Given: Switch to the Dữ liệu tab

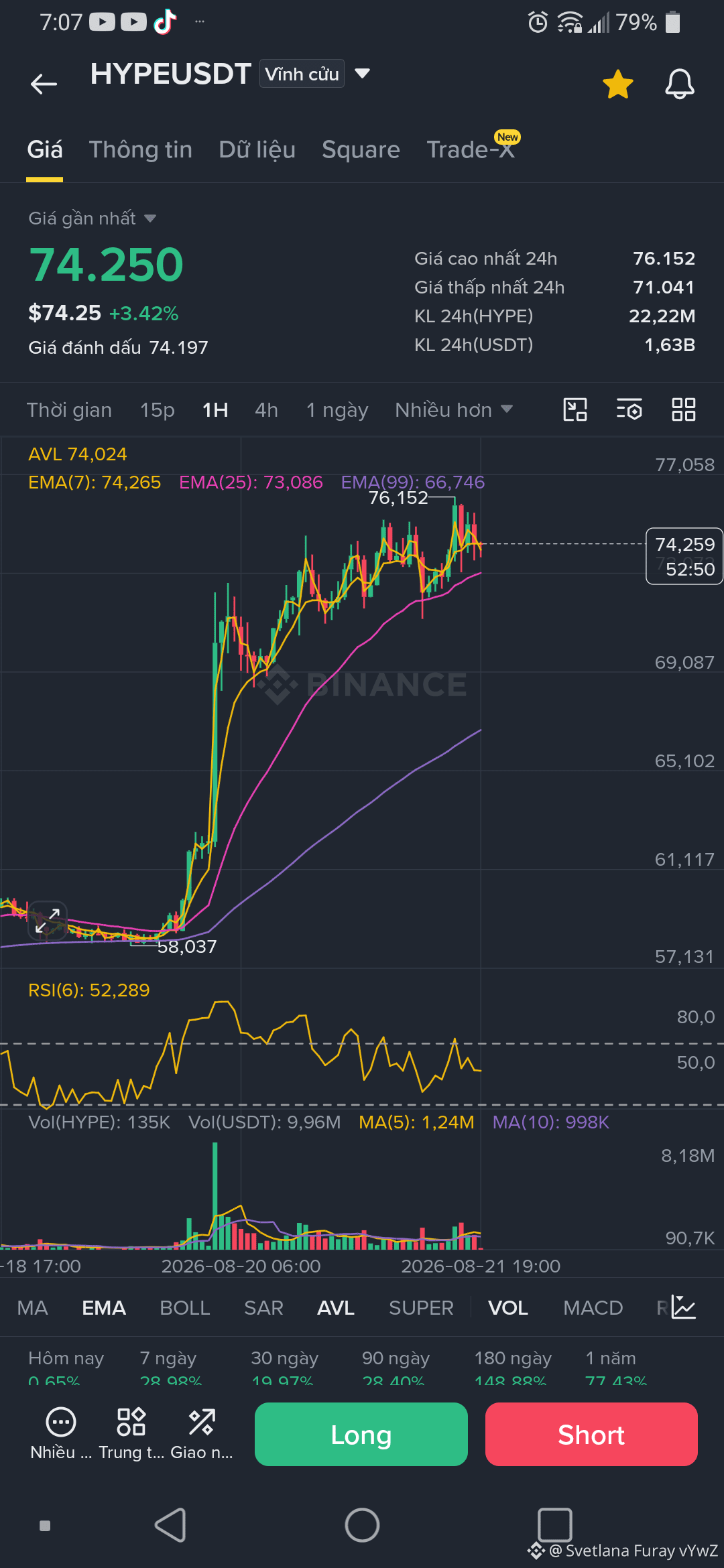Looking at the screenshot, I should pyautogui.click(x=257, y=149).
